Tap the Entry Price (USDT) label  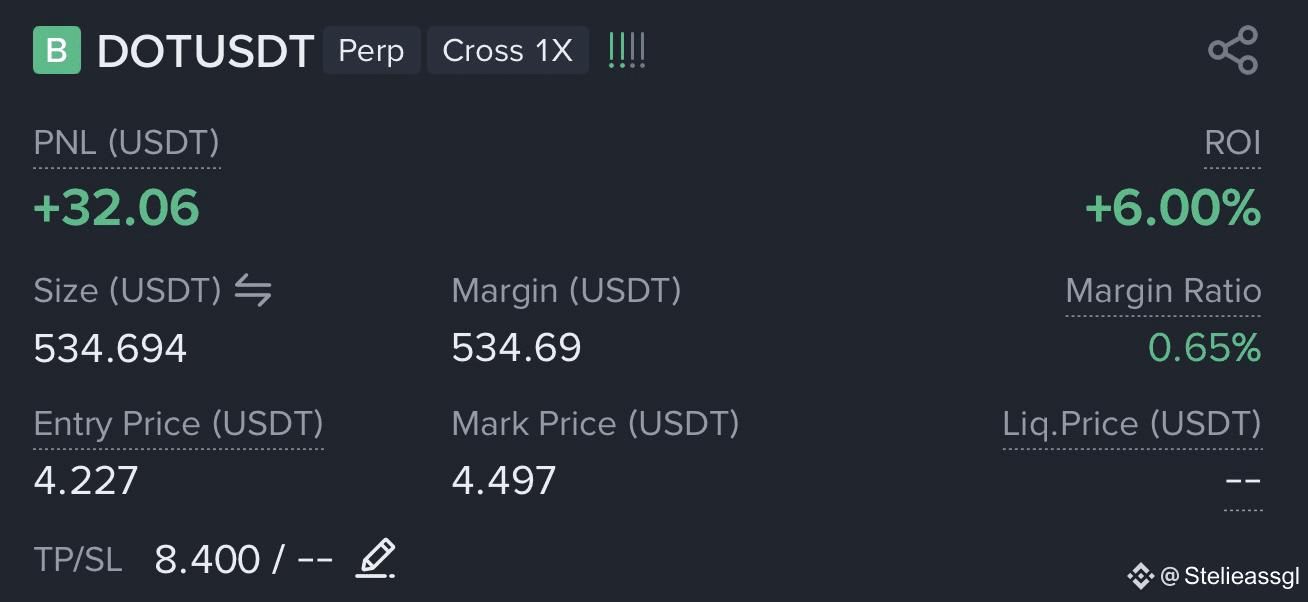point(178,424)
